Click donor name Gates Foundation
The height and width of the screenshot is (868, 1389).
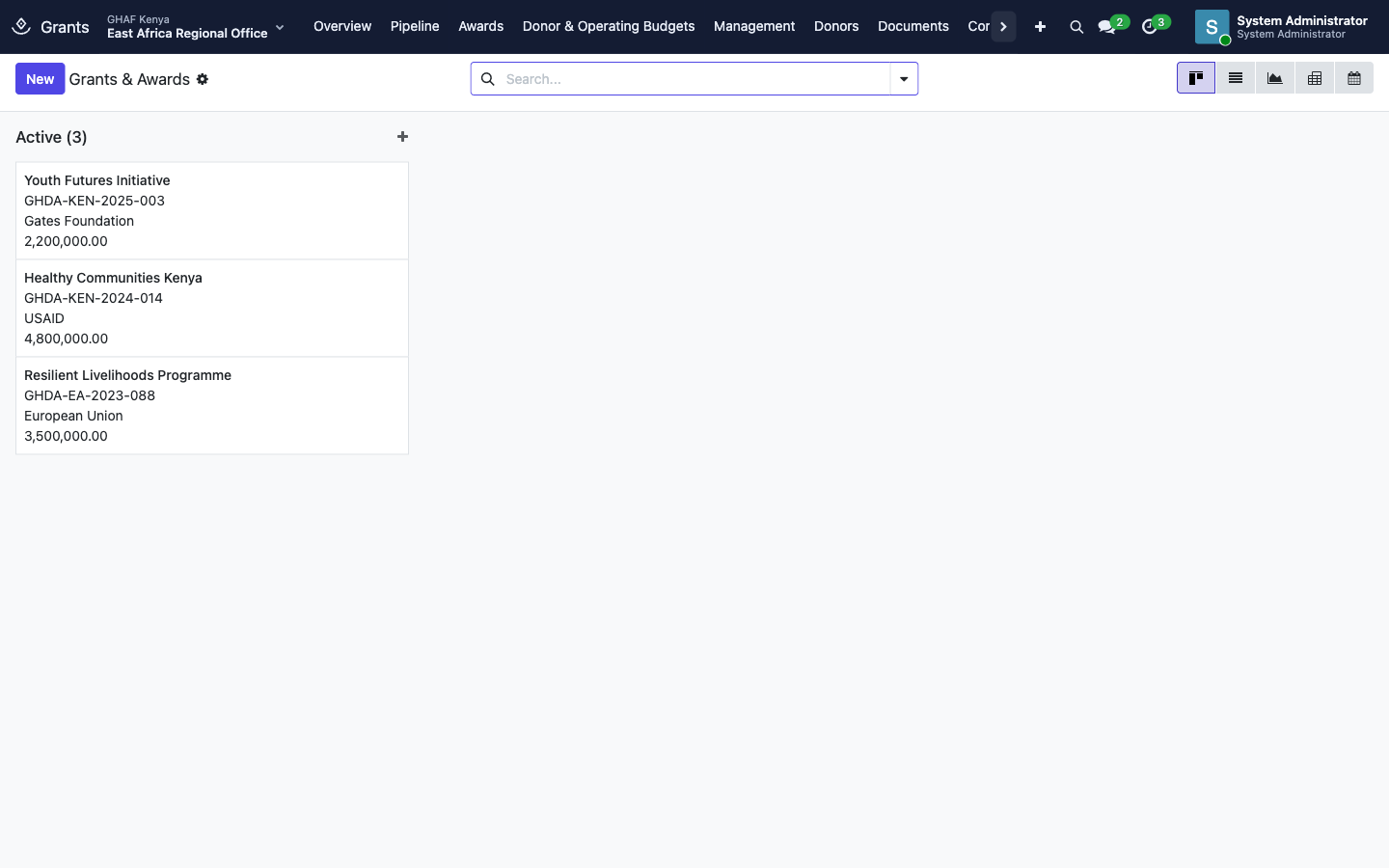tap(79, 221)
